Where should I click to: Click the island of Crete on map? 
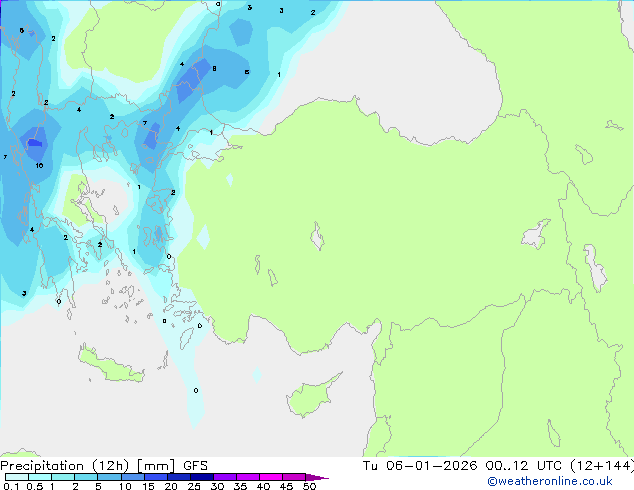(111, 365)
